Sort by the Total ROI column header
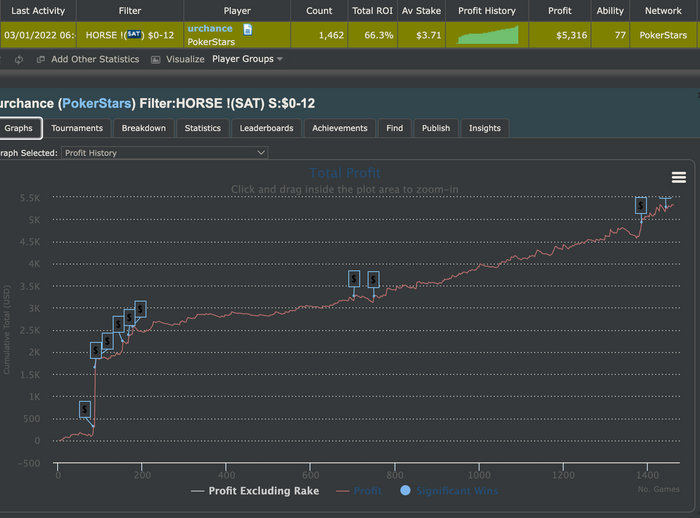 click(373, 11)
